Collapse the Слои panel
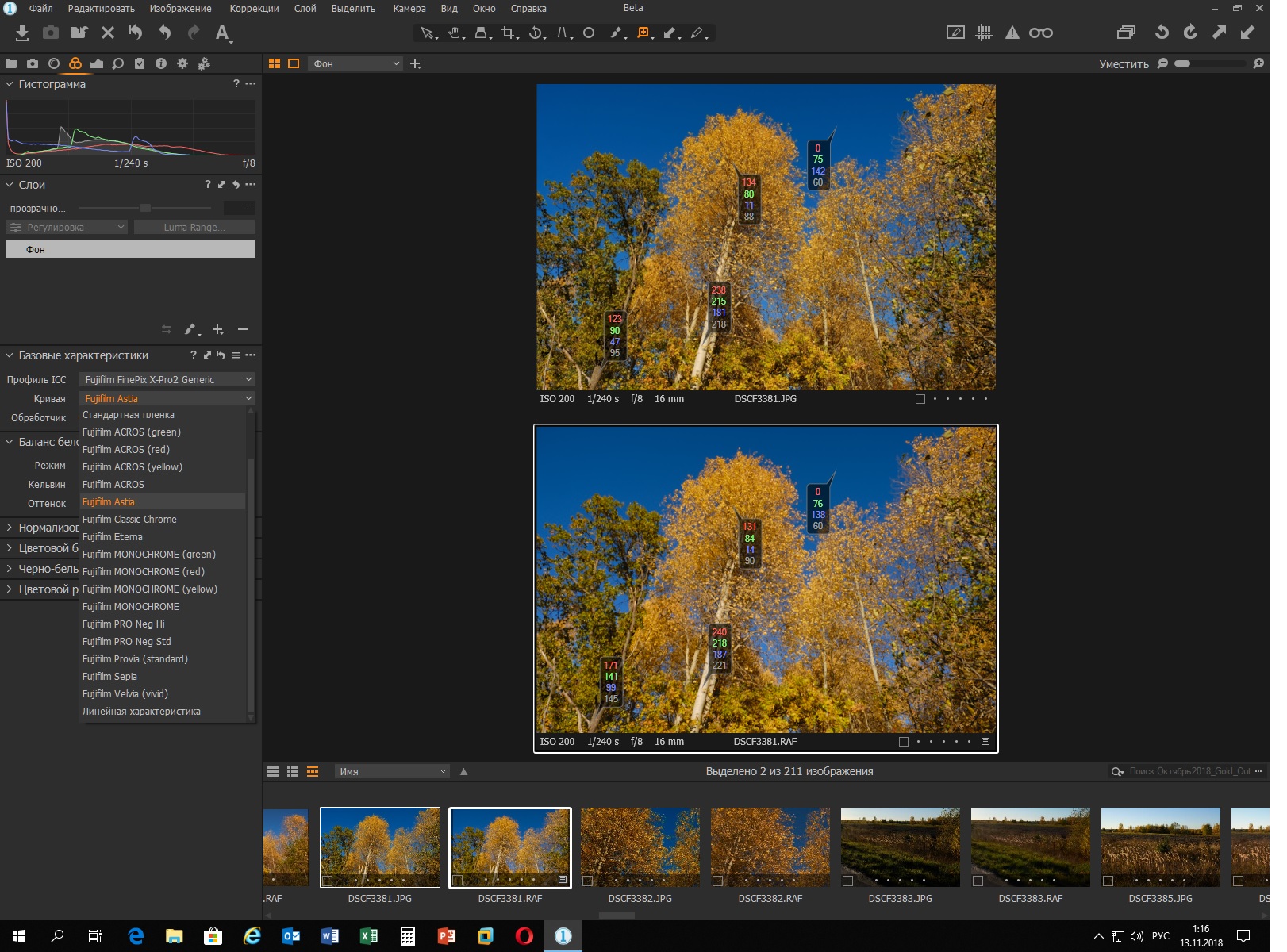 pyautogui.click(x=10, y=185)
